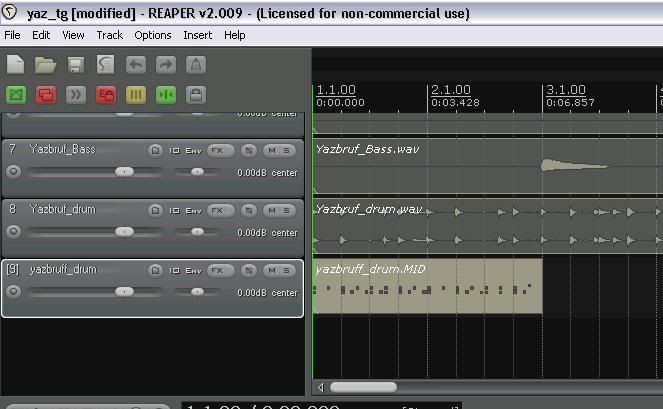Open FX chain for yazbruff_drum track 9
Screen dimensions: 663x409
(x=221, y=271)
